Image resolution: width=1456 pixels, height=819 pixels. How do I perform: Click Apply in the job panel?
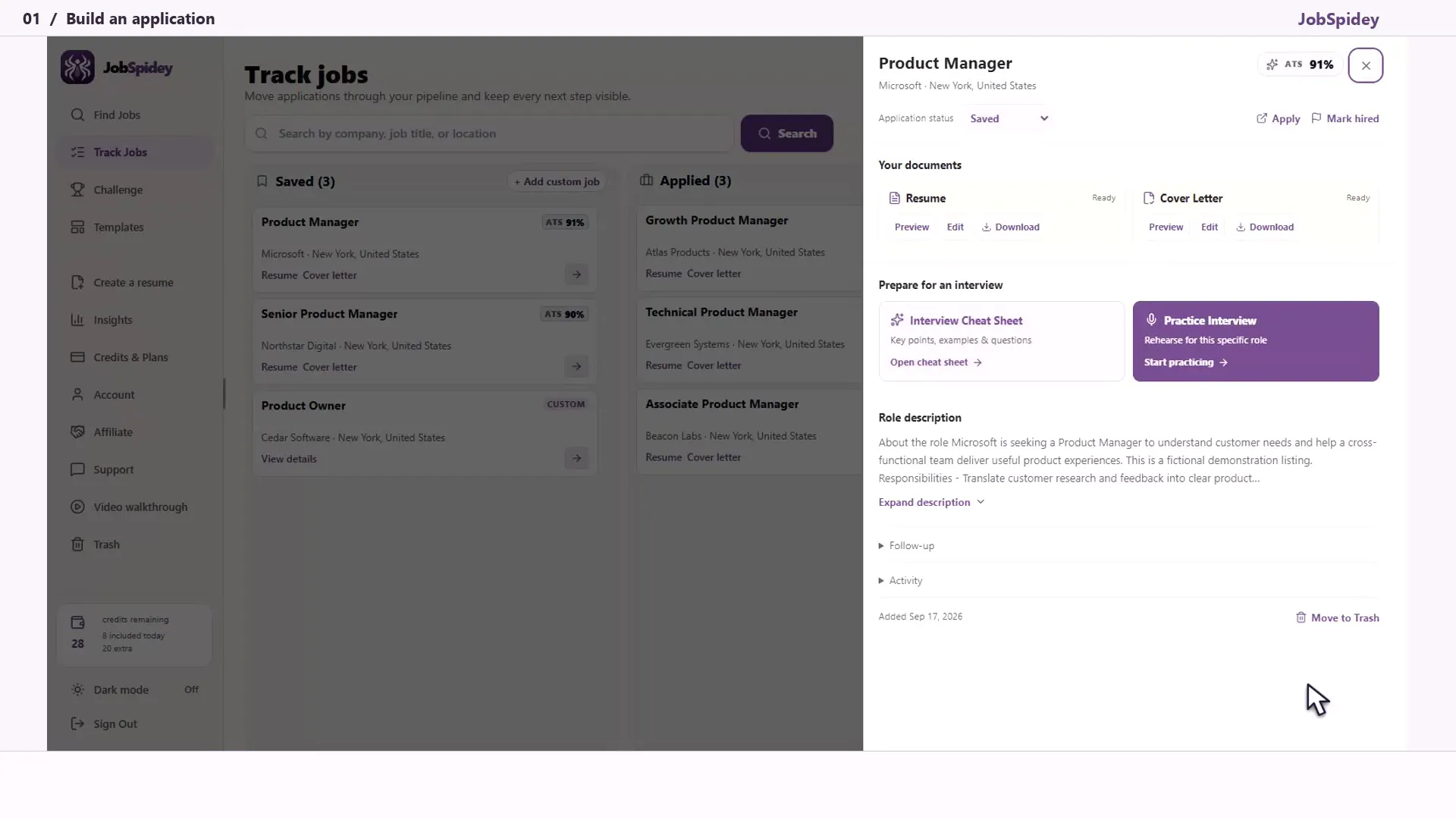(1278, 118)
